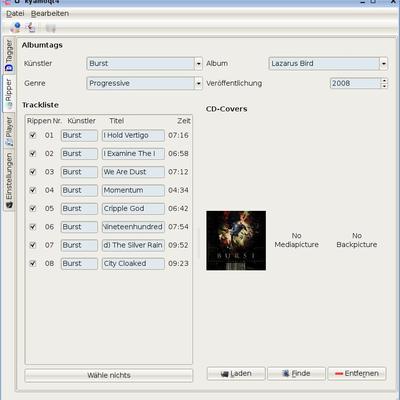
Task: Open the Datei menu
Action: 15,14
